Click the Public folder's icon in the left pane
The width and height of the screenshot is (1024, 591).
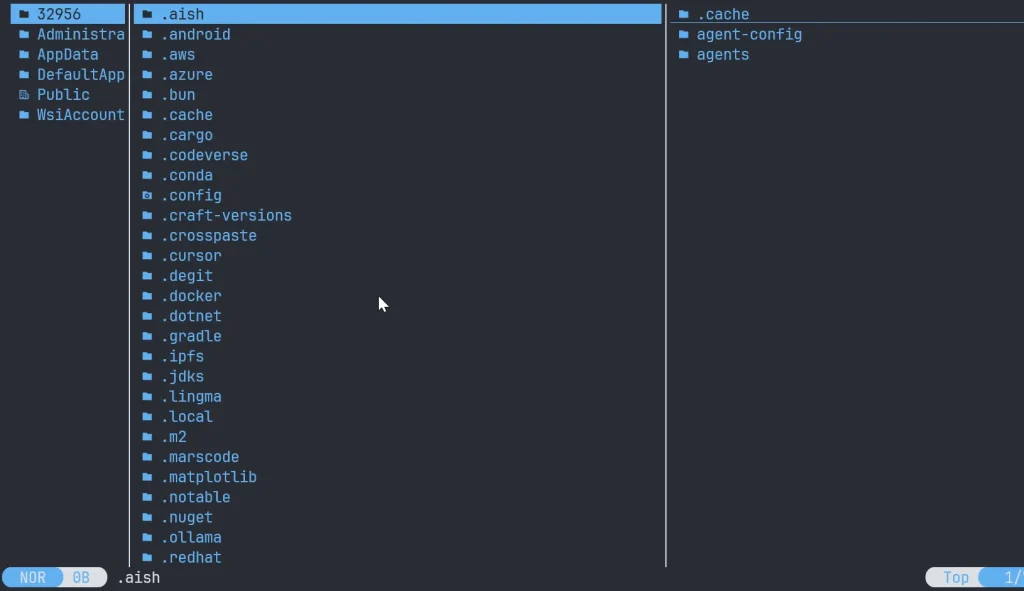(x=24, y=95)
